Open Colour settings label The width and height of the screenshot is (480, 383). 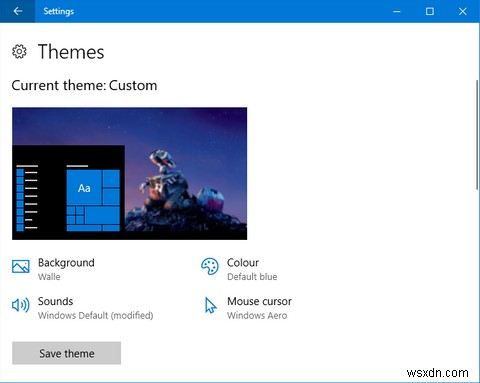243,263
